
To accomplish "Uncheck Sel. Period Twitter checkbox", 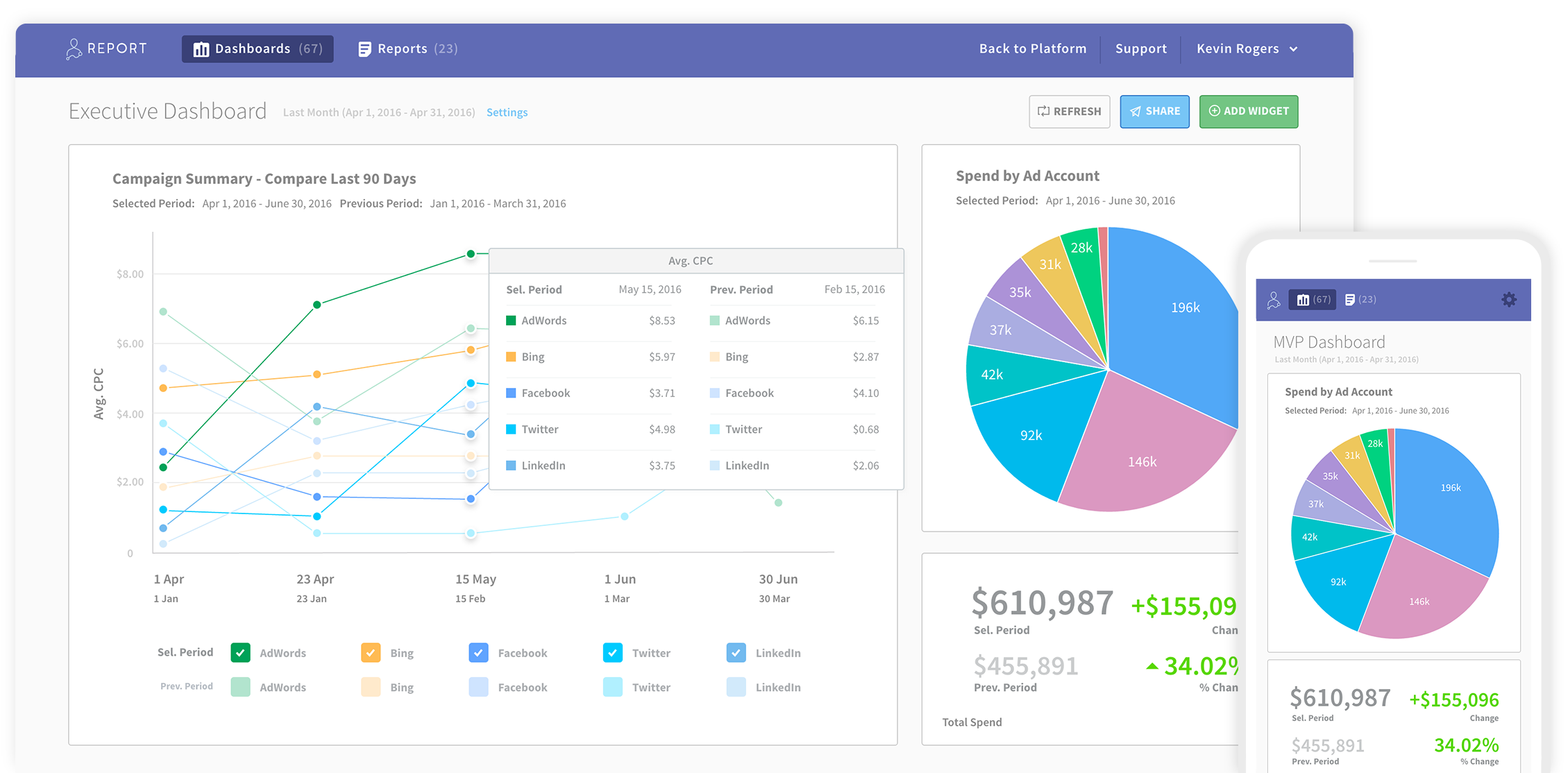I will point(613,653).
